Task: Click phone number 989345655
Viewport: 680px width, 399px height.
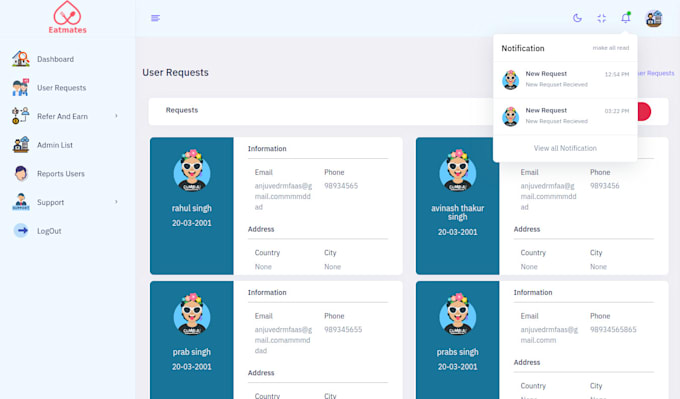Action: (x=343, y=330)
